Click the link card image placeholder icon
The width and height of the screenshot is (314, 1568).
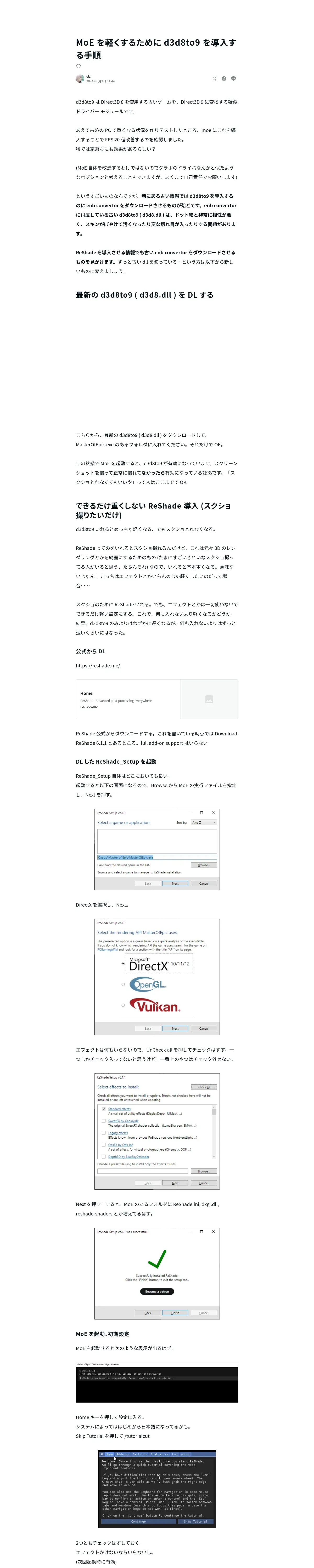(x=209, y=699)
